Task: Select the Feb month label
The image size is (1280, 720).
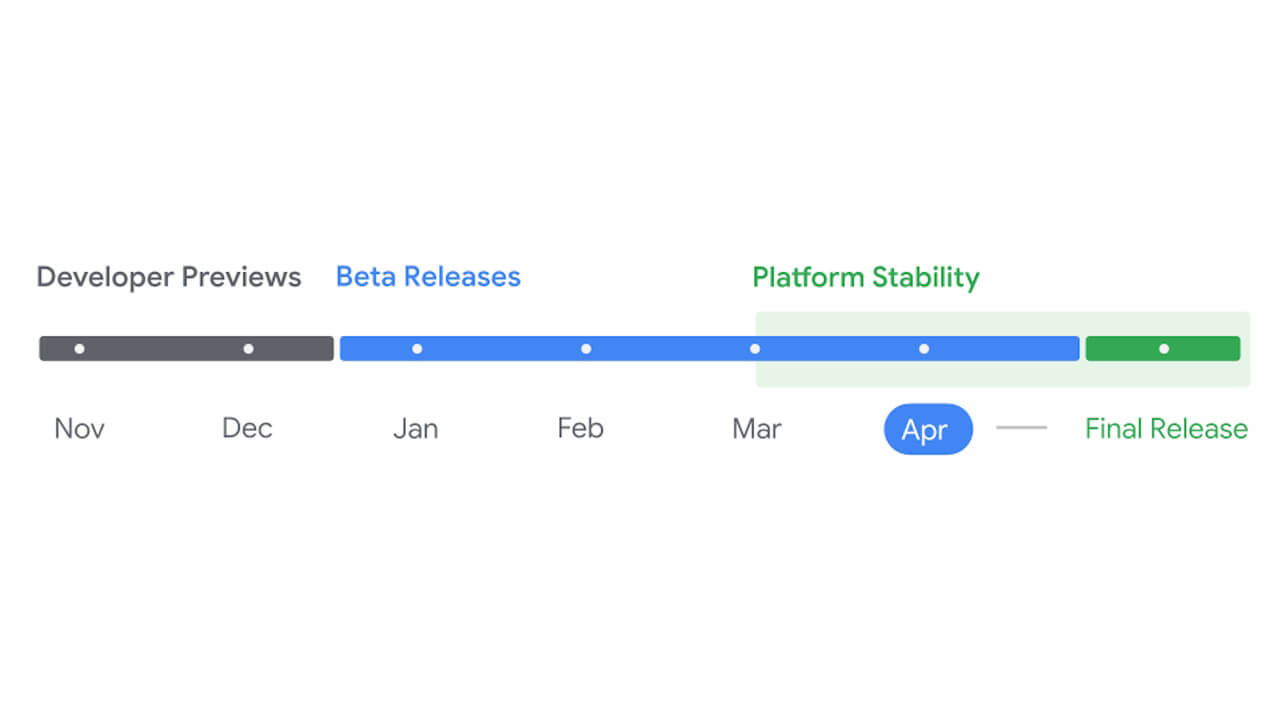Action: tap(581, 429)
